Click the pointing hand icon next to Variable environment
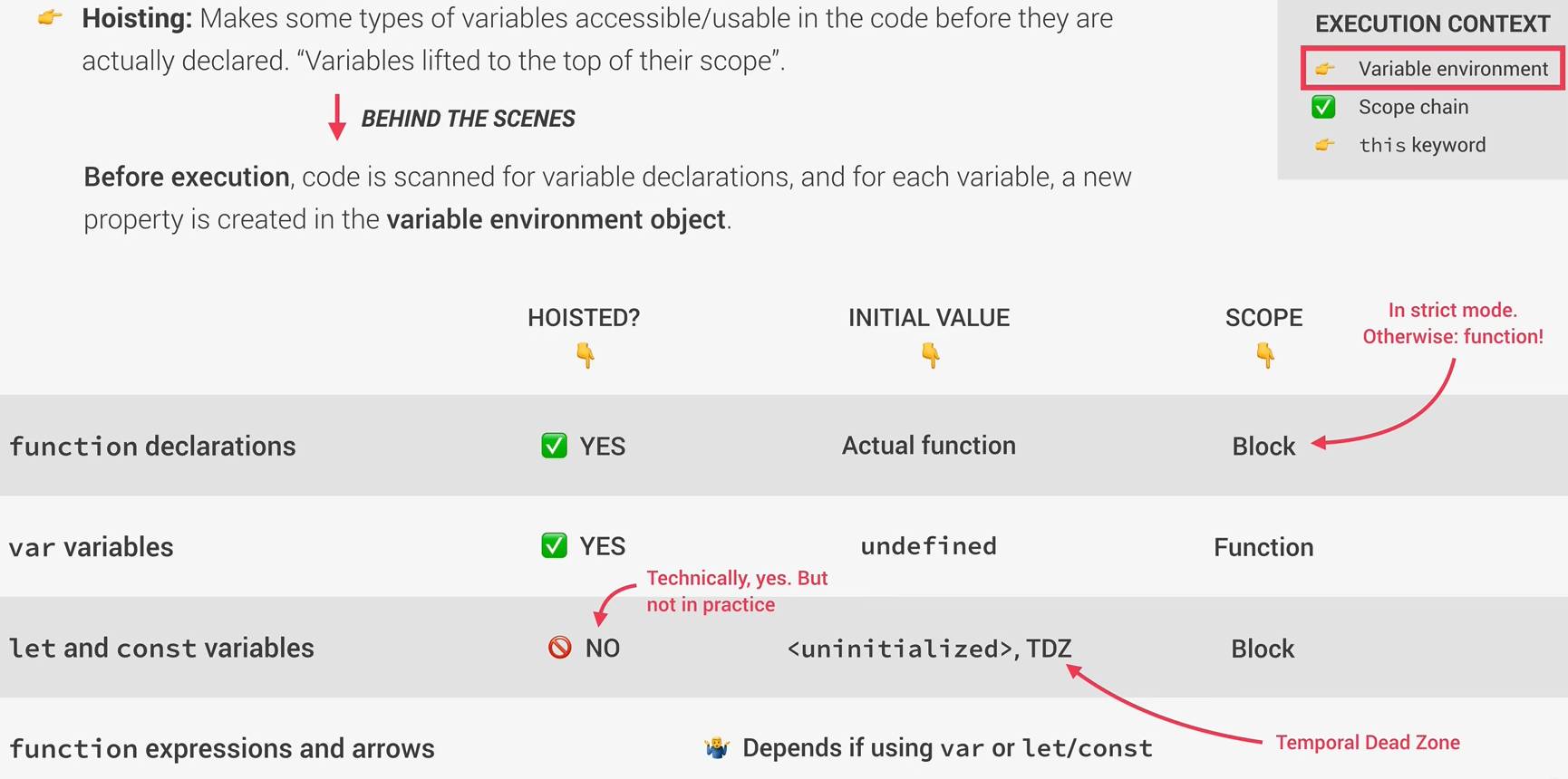 tap(1325, 69)
